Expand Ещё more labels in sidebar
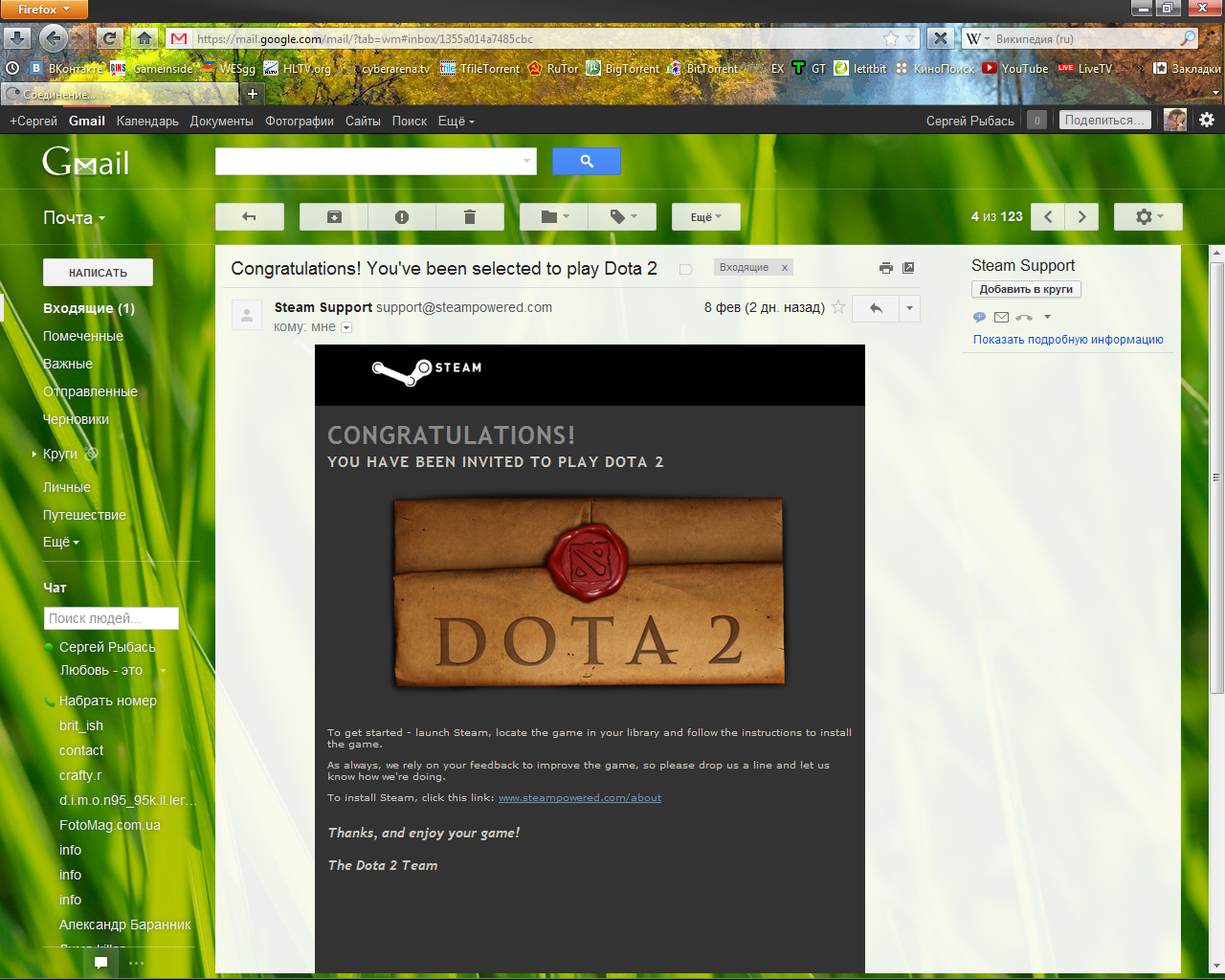This screenshot has width=1225, height=980. coord(61,542)
